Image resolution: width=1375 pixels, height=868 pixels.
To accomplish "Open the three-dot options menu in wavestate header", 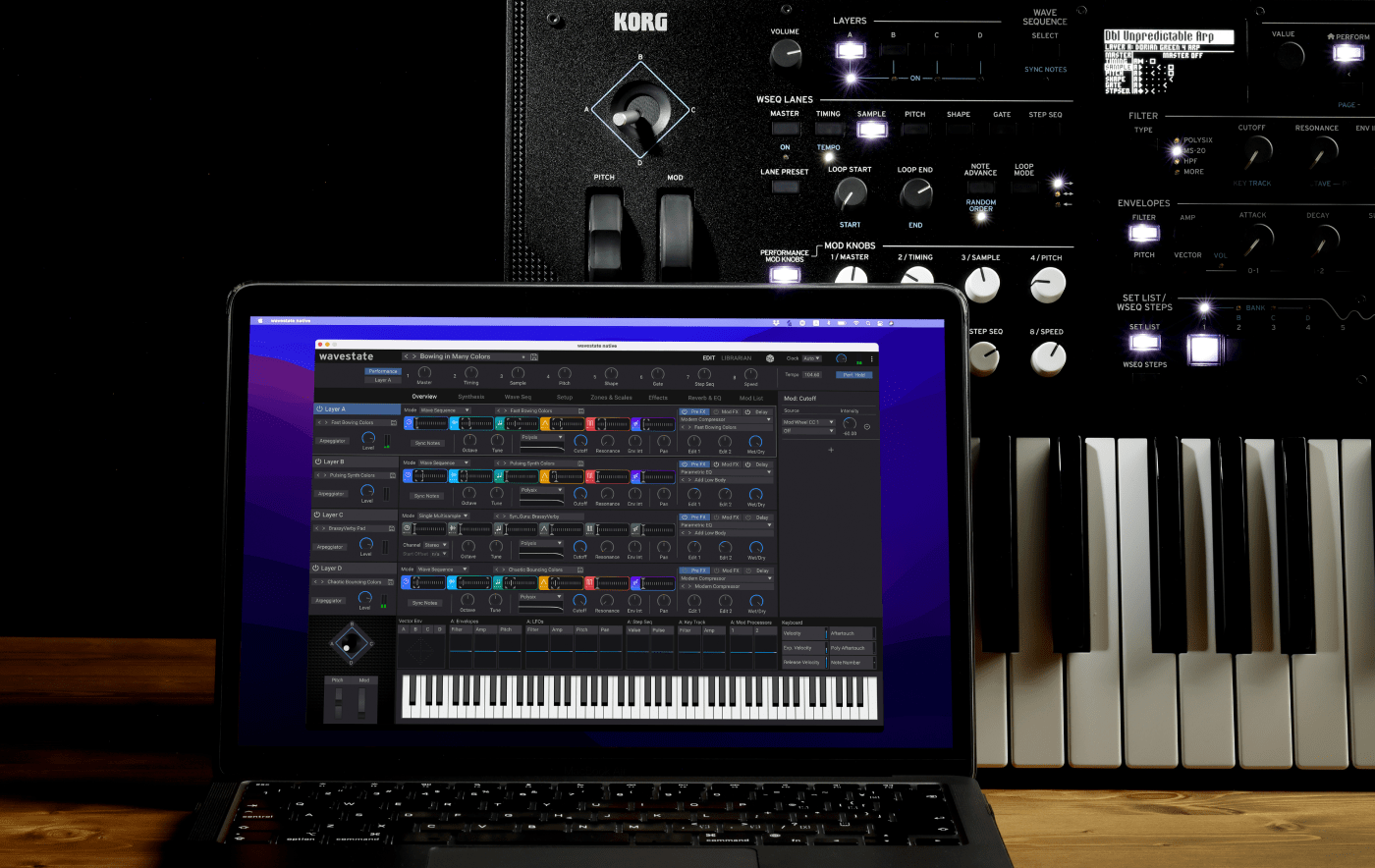I will (x=871, y=359).
